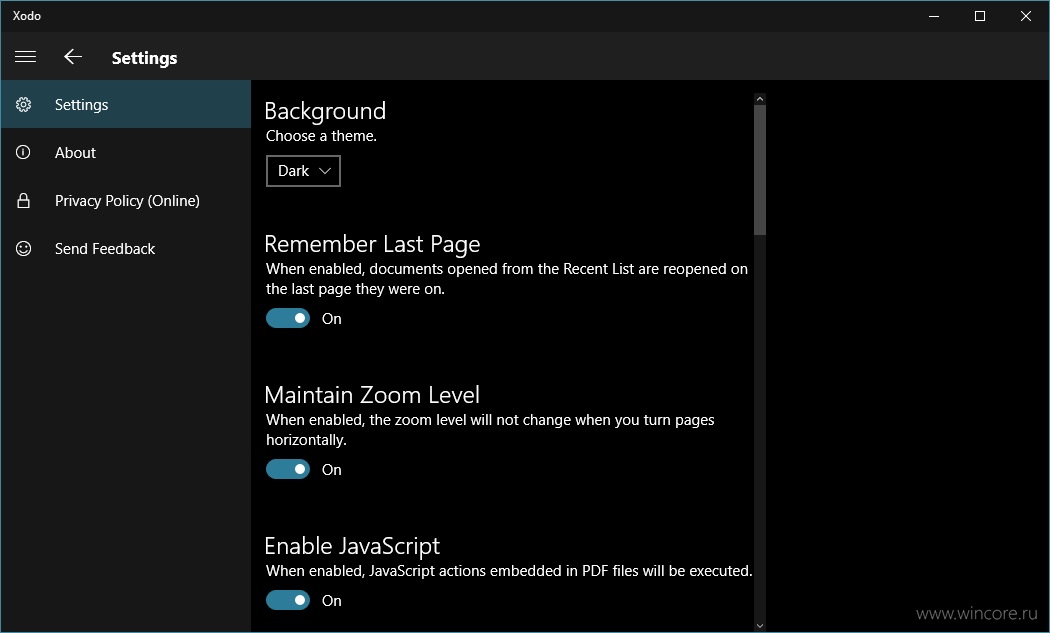Click the Maintain Zoom Level heading
Image resolution: width=1050 pixels, height=633 pixels.
[x=372, y=395]
